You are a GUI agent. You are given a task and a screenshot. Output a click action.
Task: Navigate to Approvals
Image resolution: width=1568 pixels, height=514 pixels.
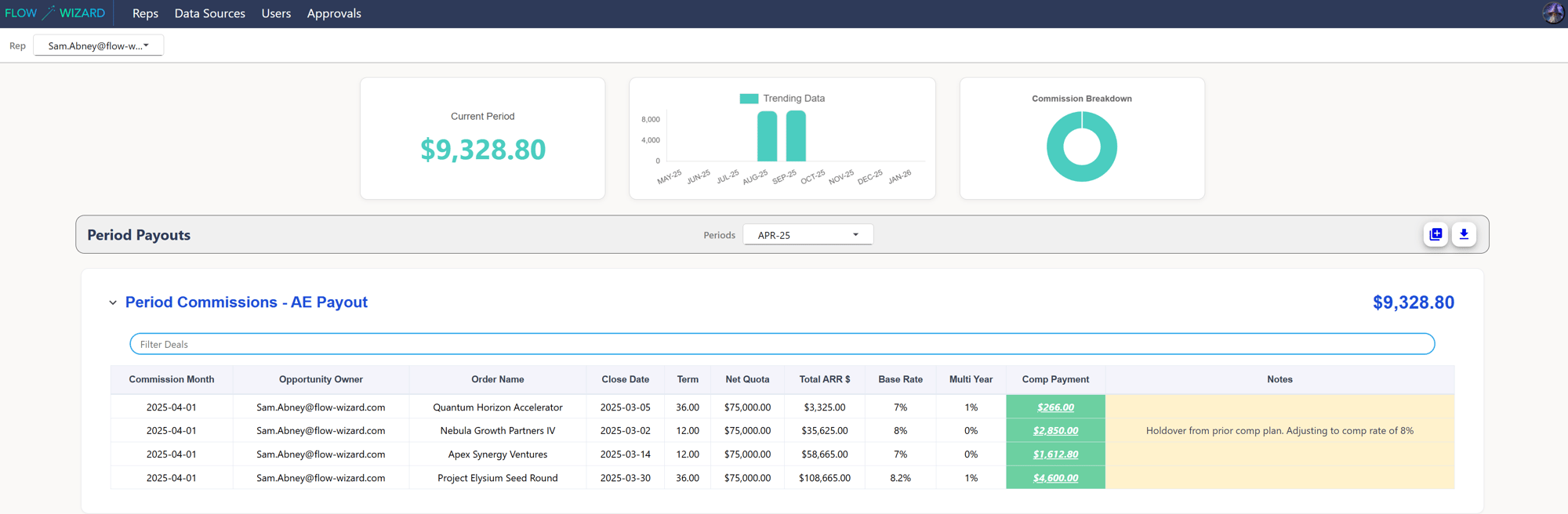pos(334,13)
